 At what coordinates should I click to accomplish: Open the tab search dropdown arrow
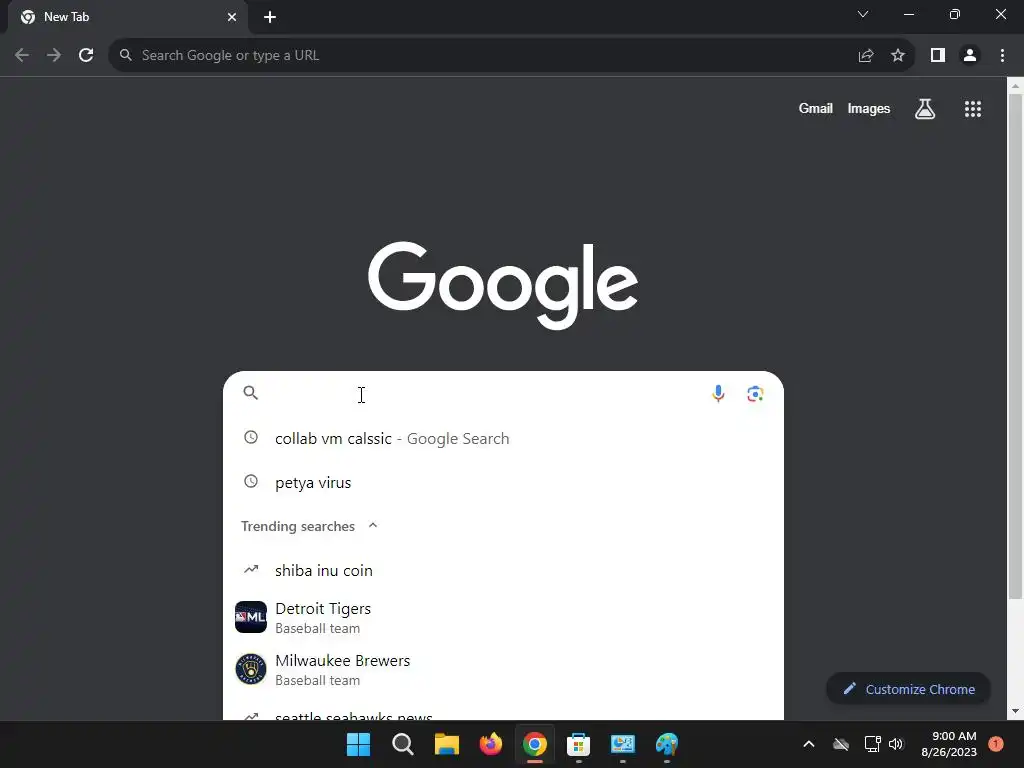(863, 14)
